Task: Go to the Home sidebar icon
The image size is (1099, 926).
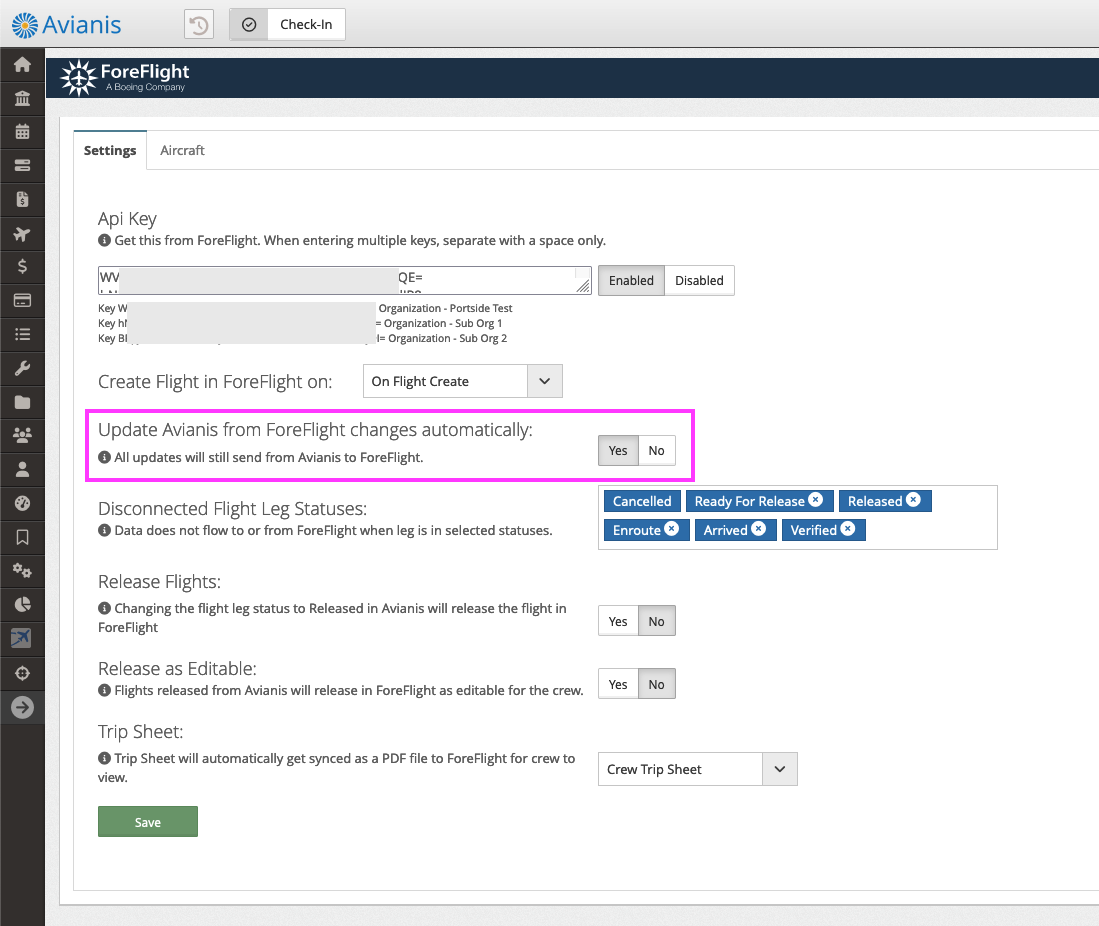Action: coord(22,64)
